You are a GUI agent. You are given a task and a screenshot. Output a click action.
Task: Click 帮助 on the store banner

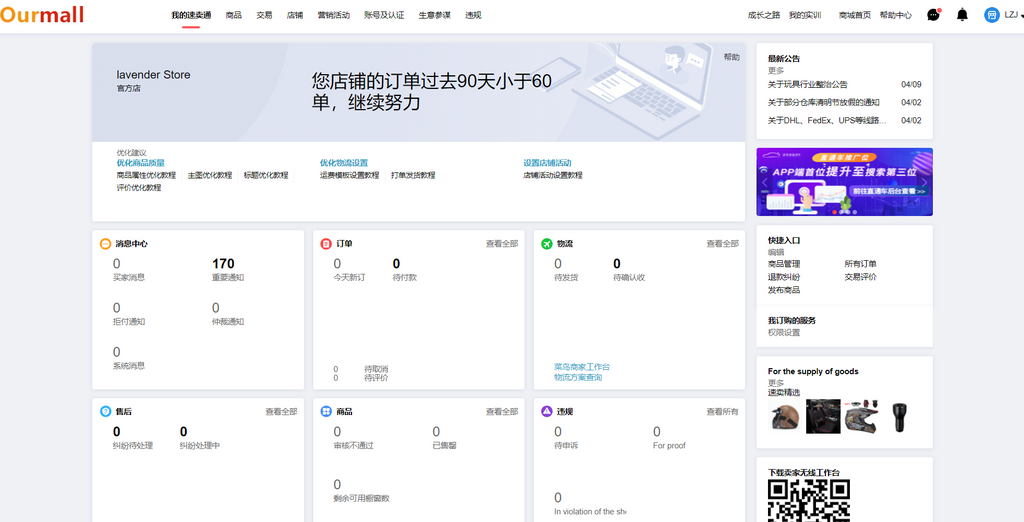click(731, 57)
